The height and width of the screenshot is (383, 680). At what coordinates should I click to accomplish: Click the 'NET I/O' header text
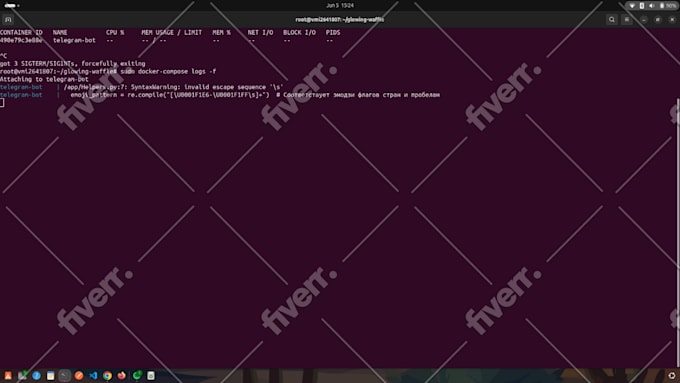click(260, 33)
